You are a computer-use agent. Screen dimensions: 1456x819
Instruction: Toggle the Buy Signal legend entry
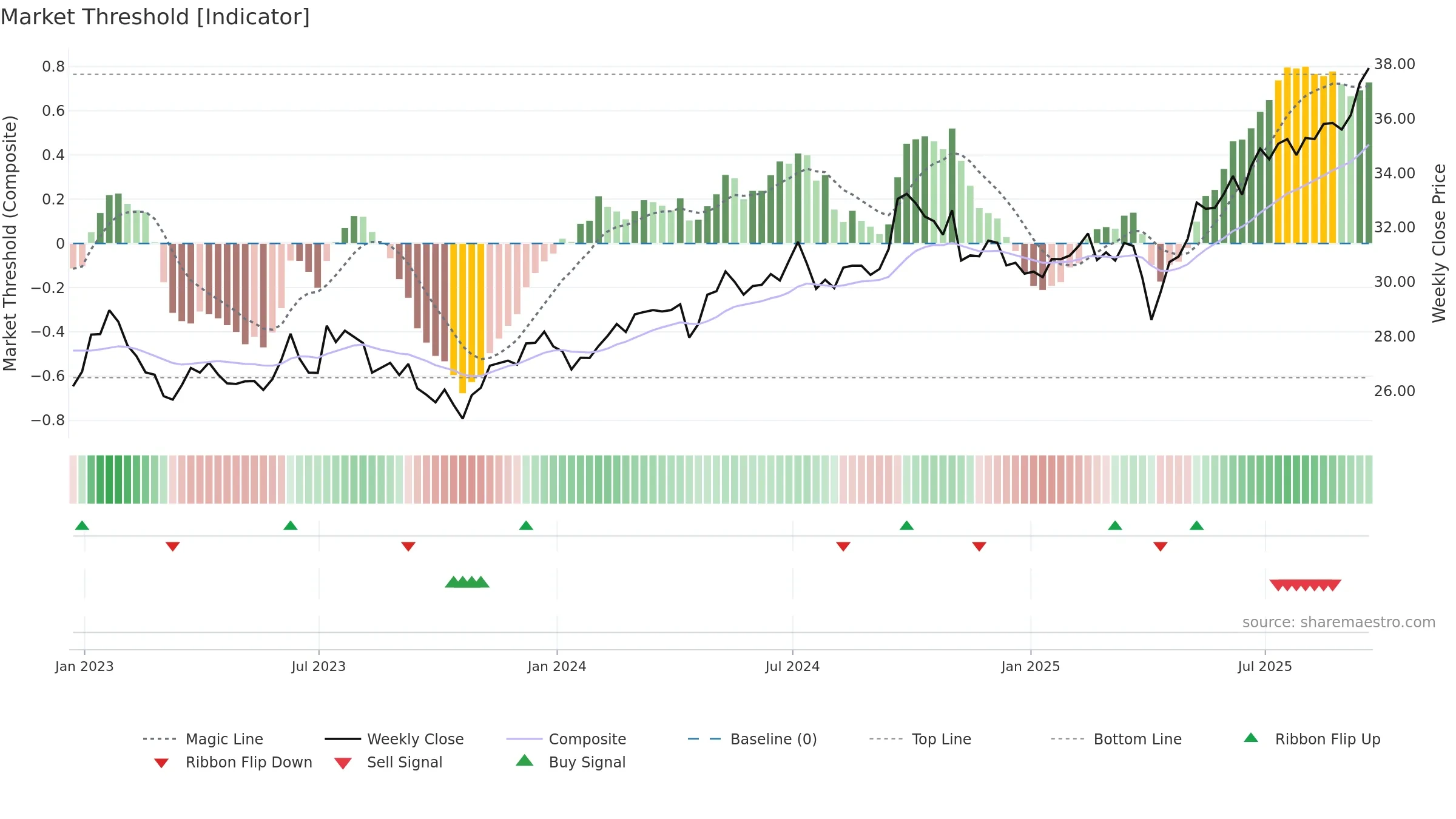(570, 762)
